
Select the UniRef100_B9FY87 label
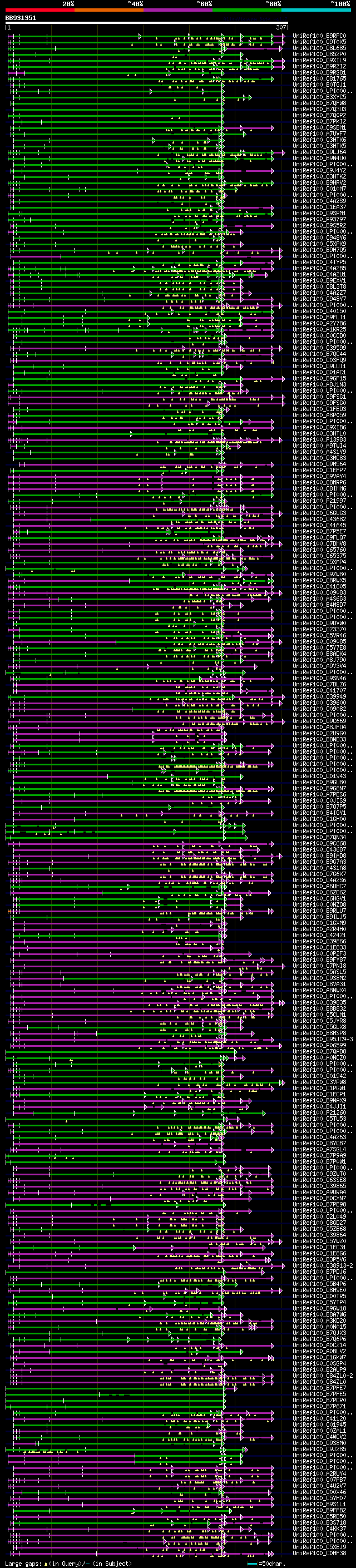tap(319, 960)
